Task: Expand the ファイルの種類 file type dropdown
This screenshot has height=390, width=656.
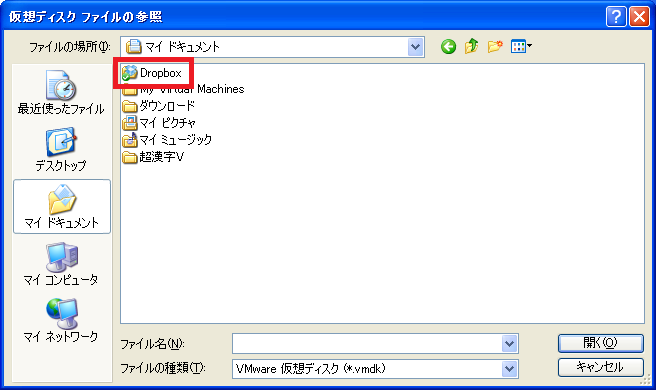Action: click(510, 369)
